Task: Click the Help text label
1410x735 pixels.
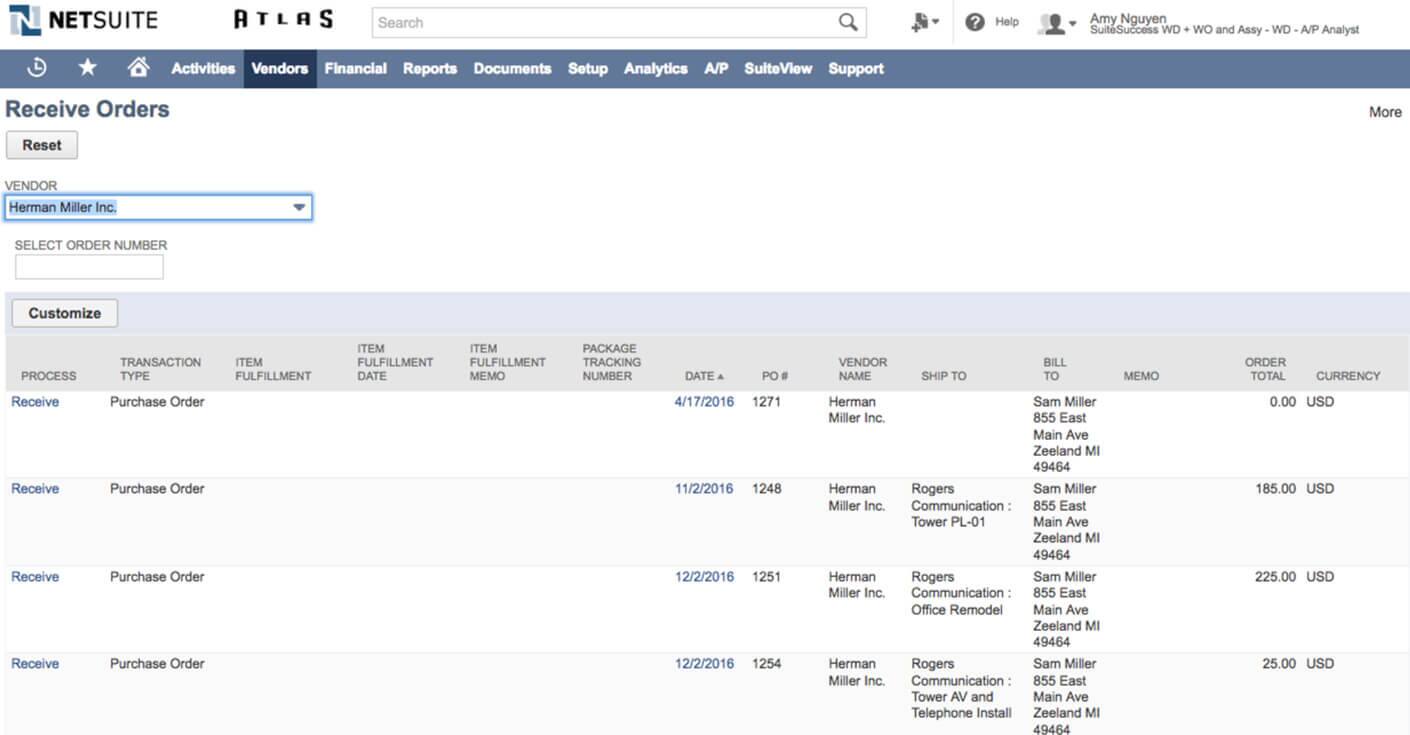Action: pos(1007,22)
